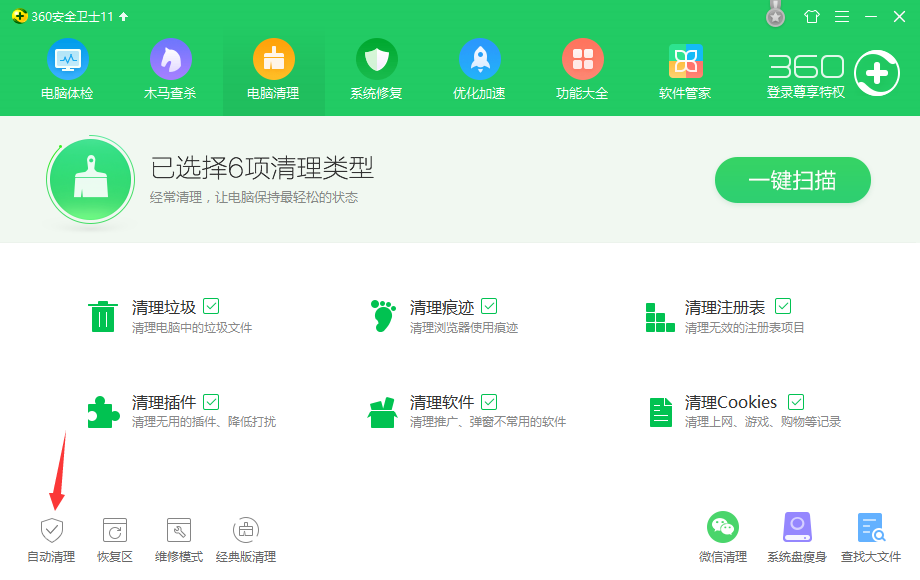Image resolution: width=920 pixels, height=580 pixels.
Task: Click the medal icon in title bar
Action: click(776, 14)
